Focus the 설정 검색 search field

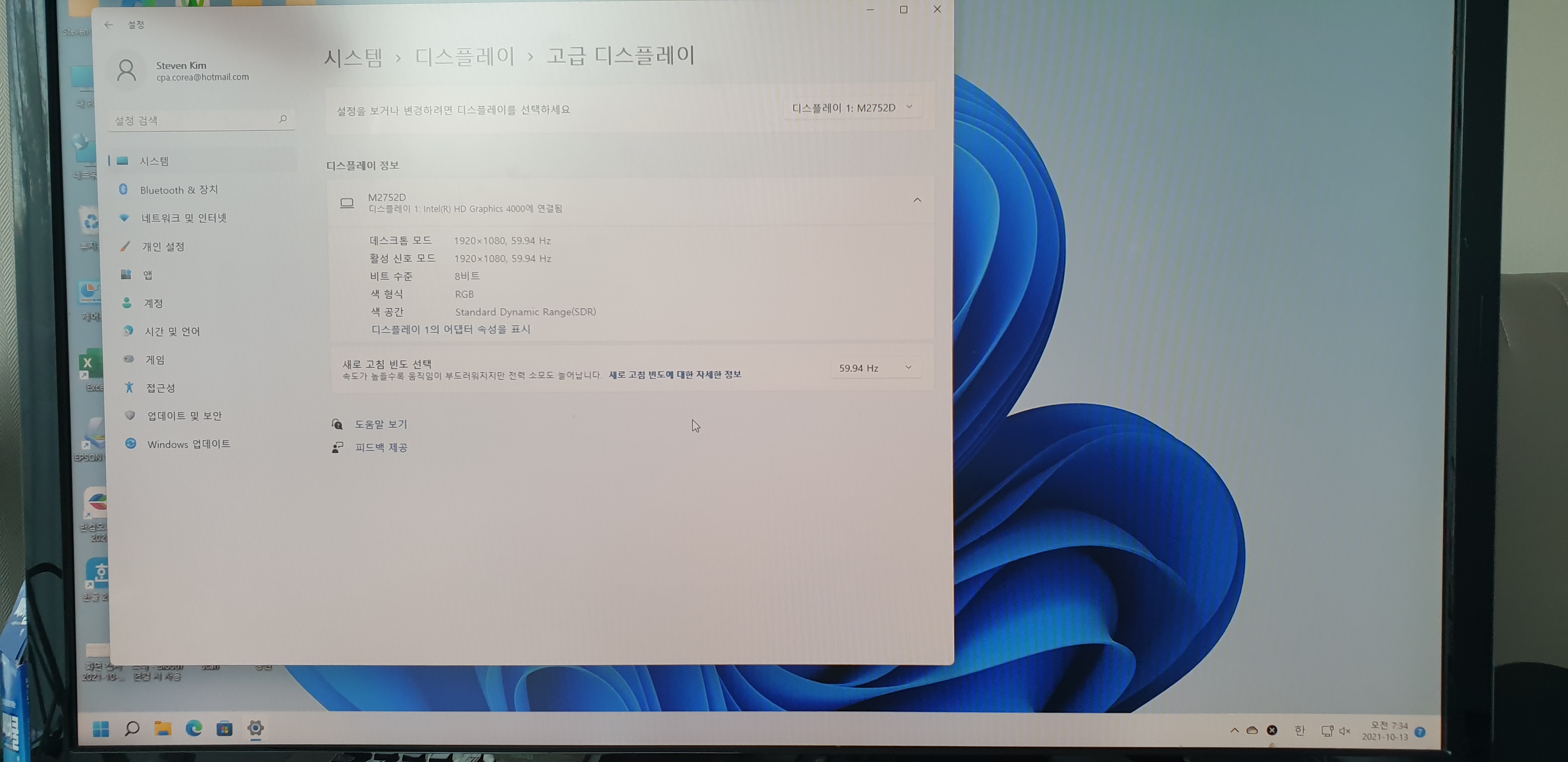(201, 120)
